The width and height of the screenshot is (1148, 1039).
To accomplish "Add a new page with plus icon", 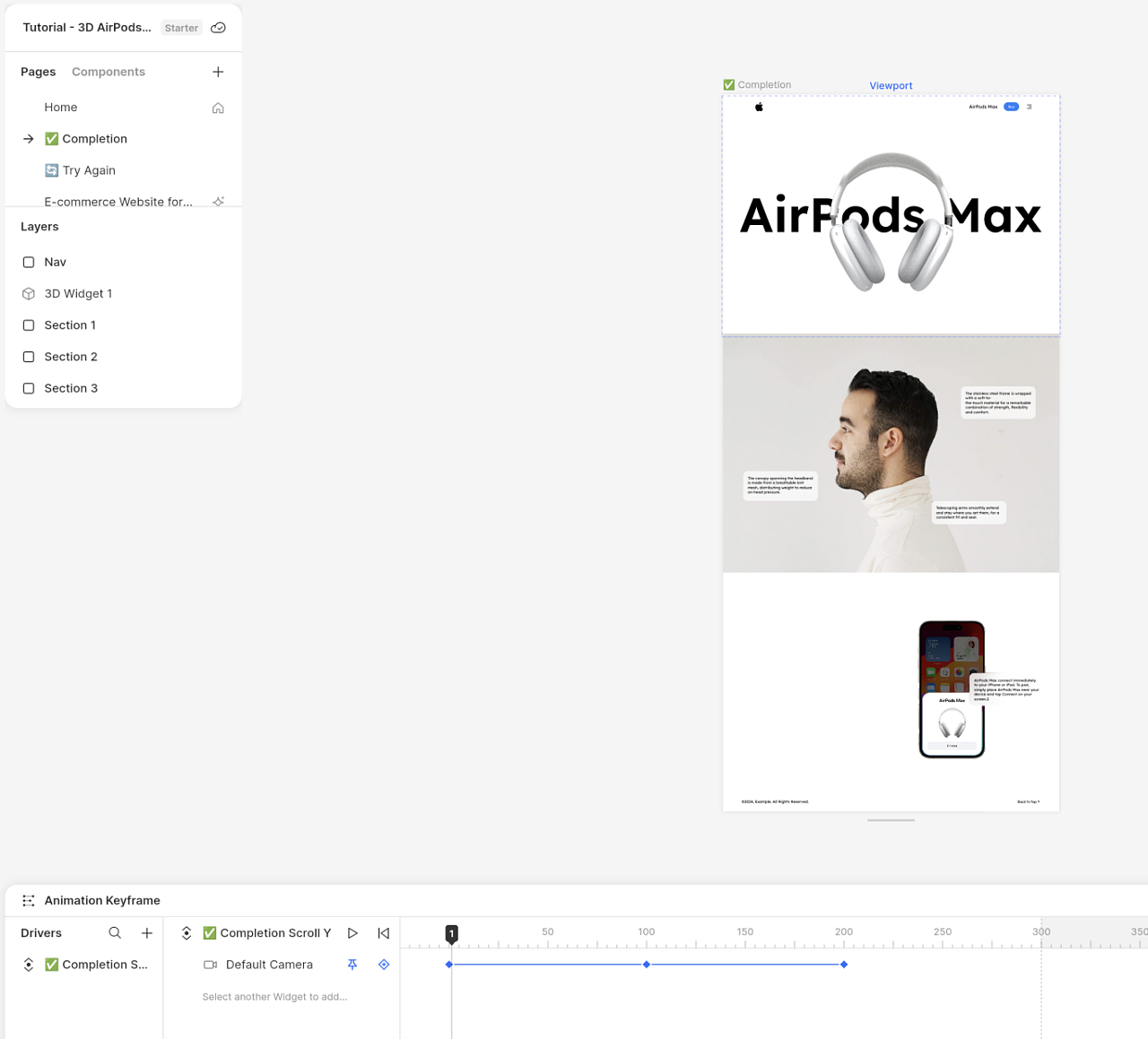I will pos(218,72).
